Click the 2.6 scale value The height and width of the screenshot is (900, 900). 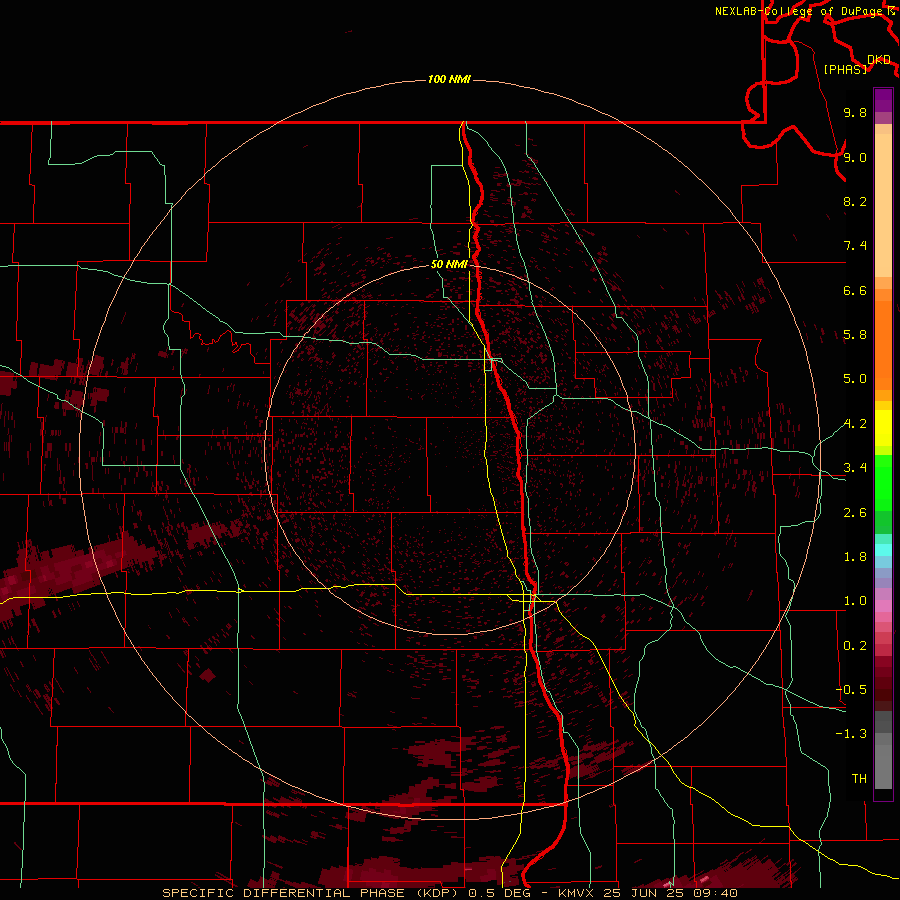855,513
